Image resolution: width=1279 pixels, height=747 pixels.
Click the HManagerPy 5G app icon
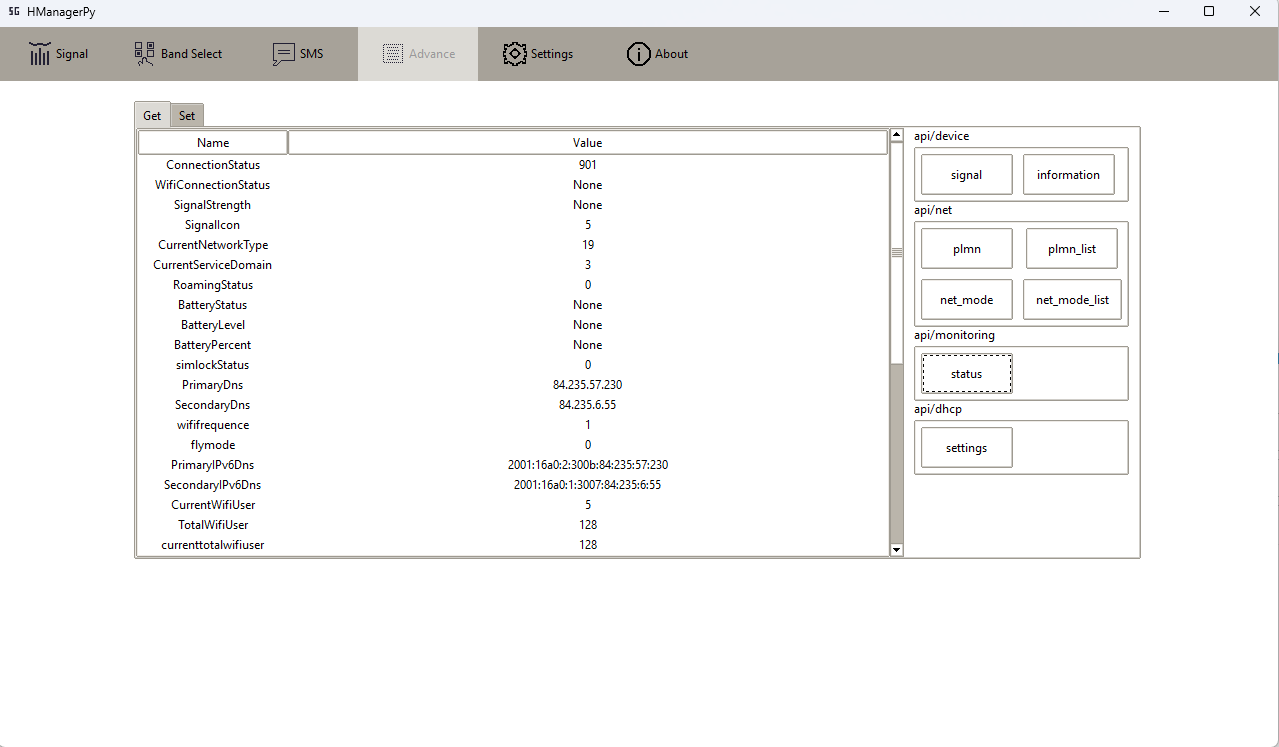(x=15, y=11)
